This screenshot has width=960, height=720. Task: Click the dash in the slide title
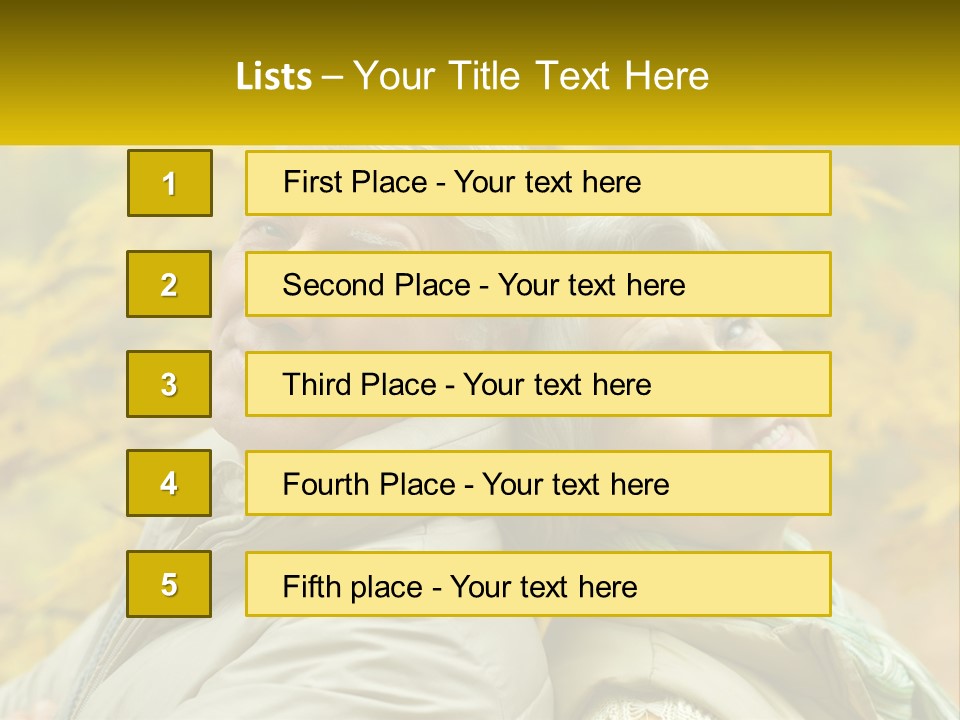[331, 76]
